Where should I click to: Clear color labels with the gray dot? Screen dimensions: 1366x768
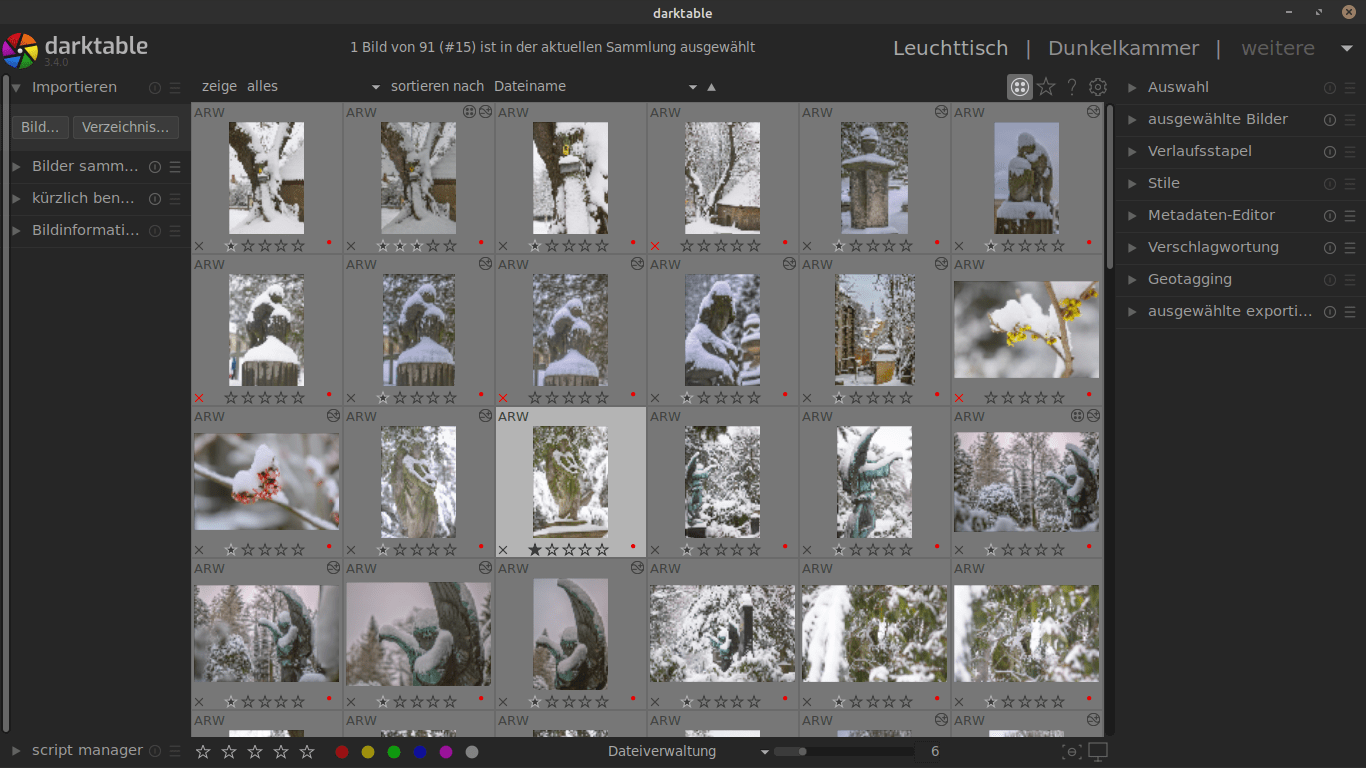click(x=472, y=752)
